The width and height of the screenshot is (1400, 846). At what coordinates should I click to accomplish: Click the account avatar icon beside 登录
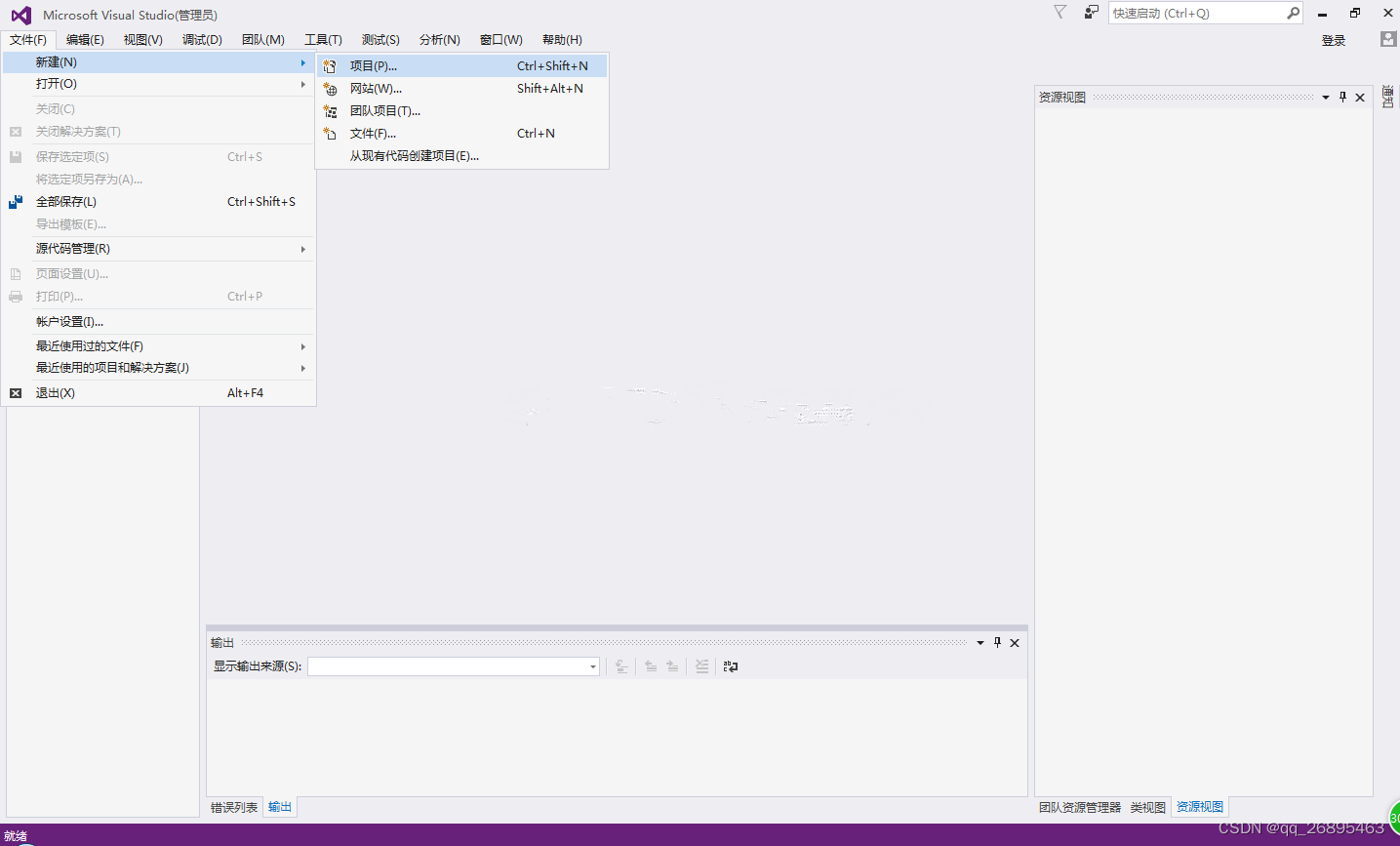(1388, 39)
